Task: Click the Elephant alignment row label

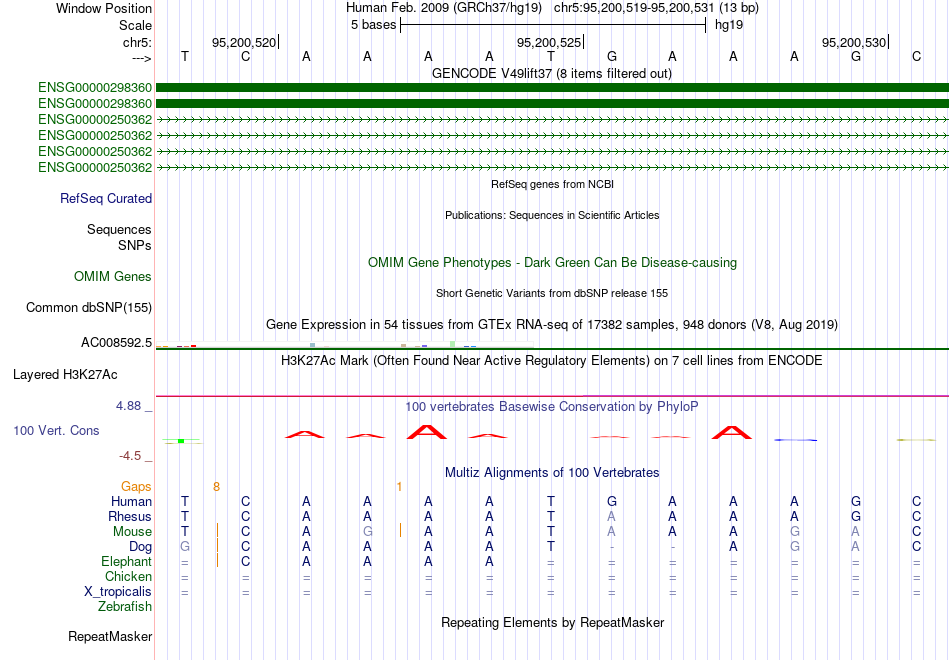Action: (x=126, y=561)
